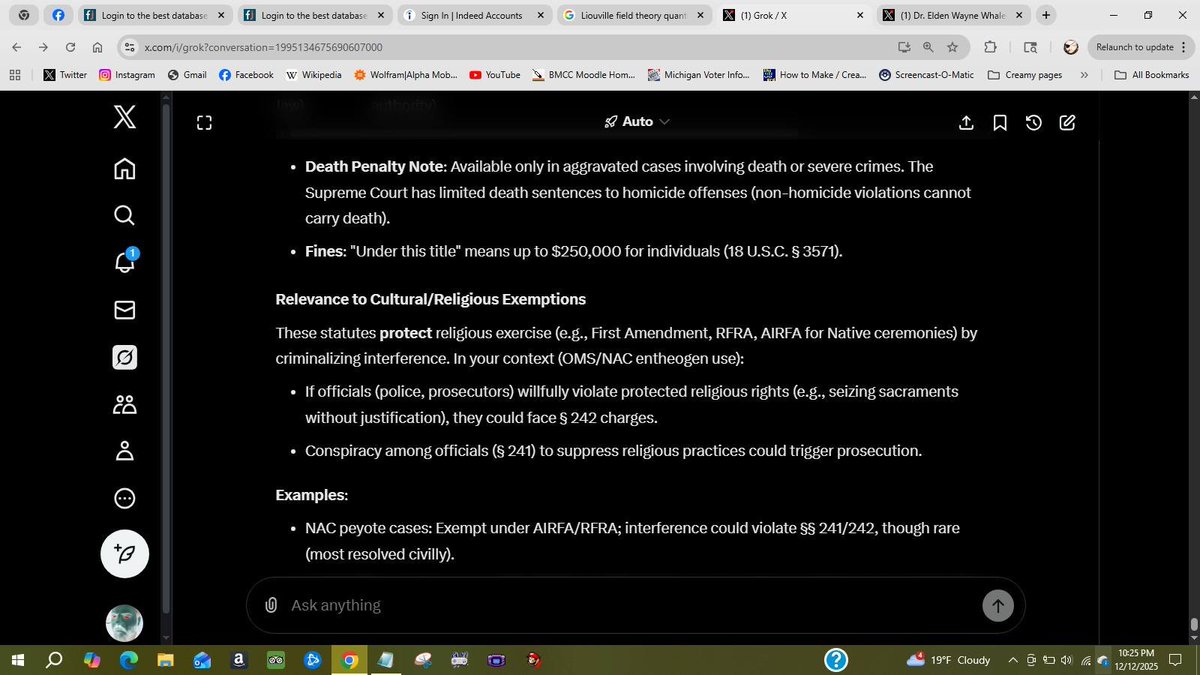Image resolution: width=1200 pixels, height=675 pixels.
Task: Switch to Liouville field theory tab
Action: pyautogui.click(x=634, y=15)
